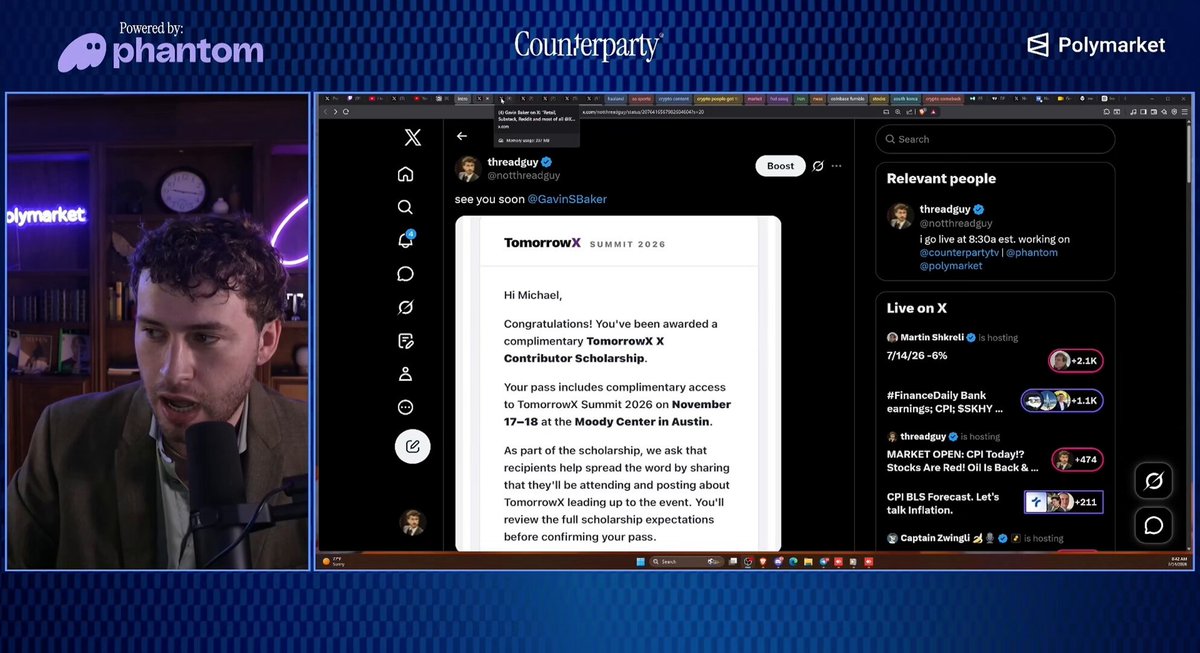
Task: Go to the Home feed icon
Action: tap(405, 174)
